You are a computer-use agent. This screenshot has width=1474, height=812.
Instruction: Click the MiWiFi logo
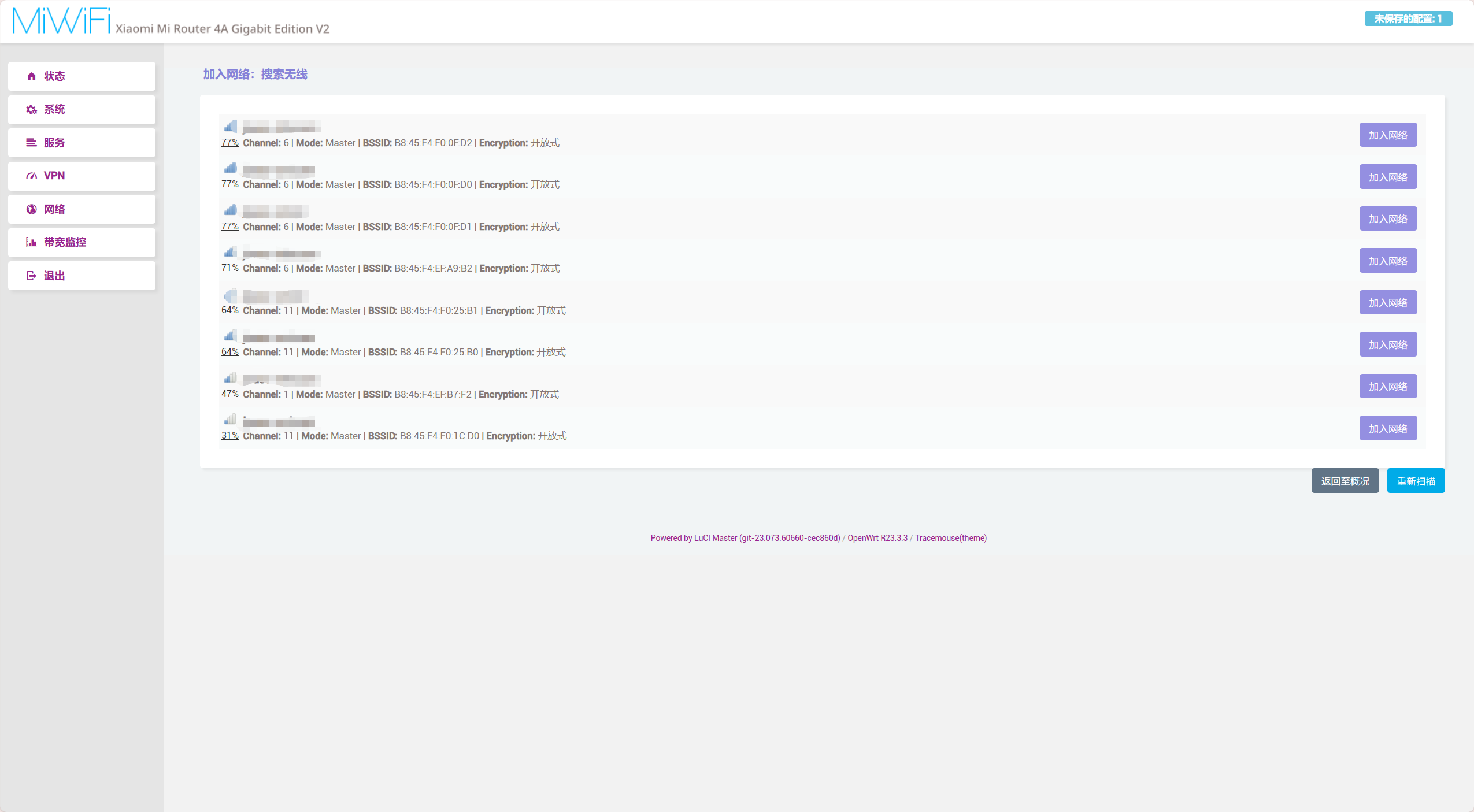[61, 21]
